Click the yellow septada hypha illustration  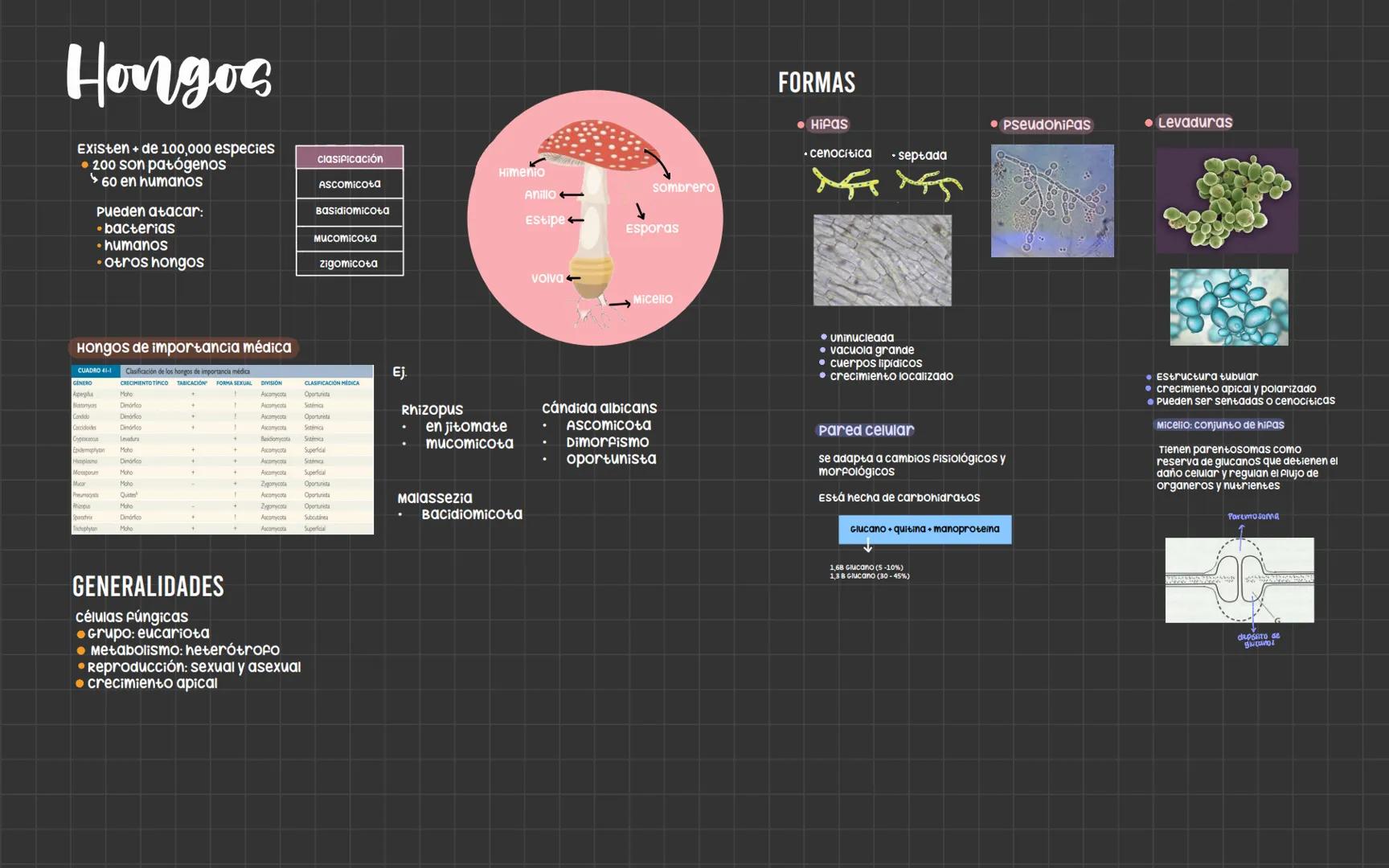(929, 185)
